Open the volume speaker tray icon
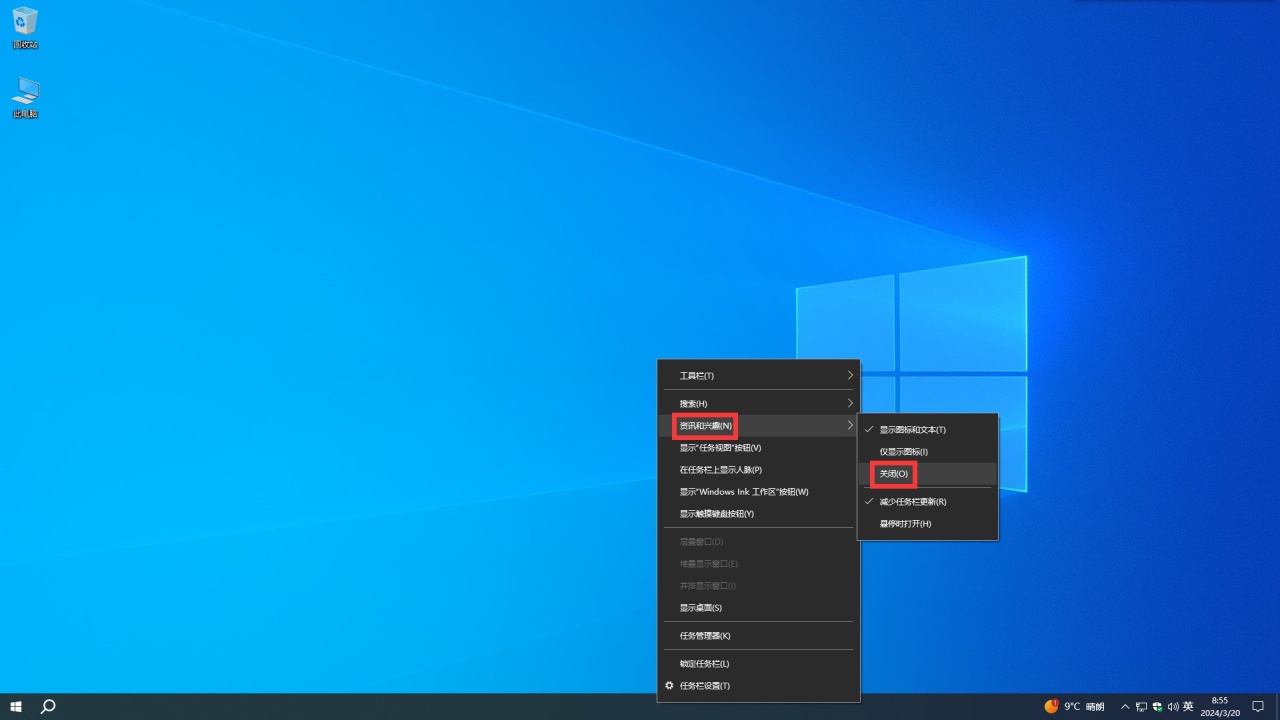 tap(1172, 706)
